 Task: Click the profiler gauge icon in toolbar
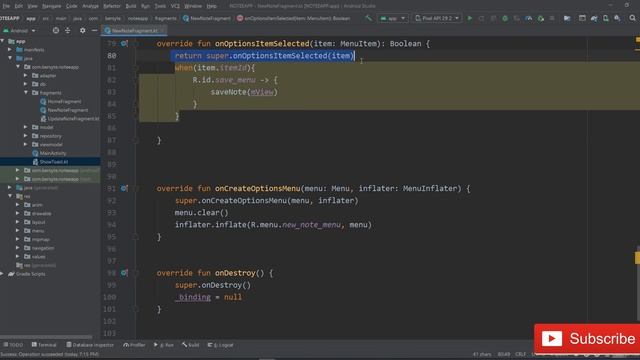(x=529, y=18)
